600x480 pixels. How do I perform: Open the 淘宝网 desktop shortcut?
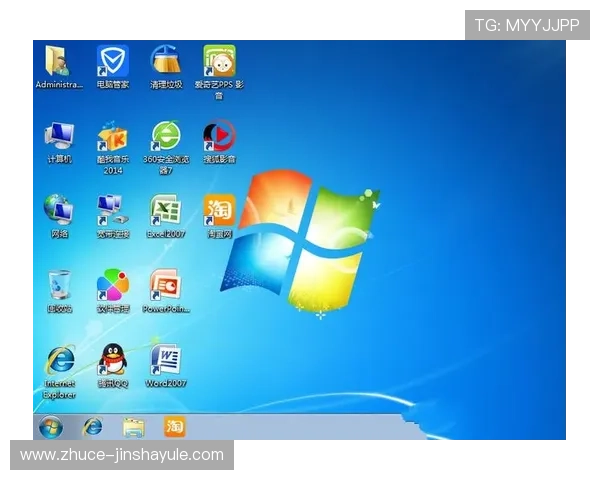pyautogui.click(x=219, y=210)
